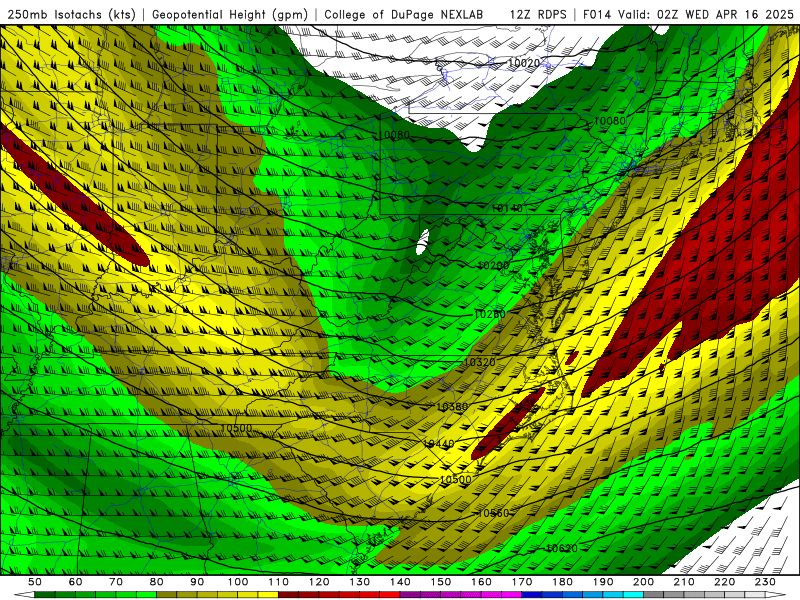Click the 170 kts legend value
Viewport: 800px width, 600px height.
tap(522, 582)
